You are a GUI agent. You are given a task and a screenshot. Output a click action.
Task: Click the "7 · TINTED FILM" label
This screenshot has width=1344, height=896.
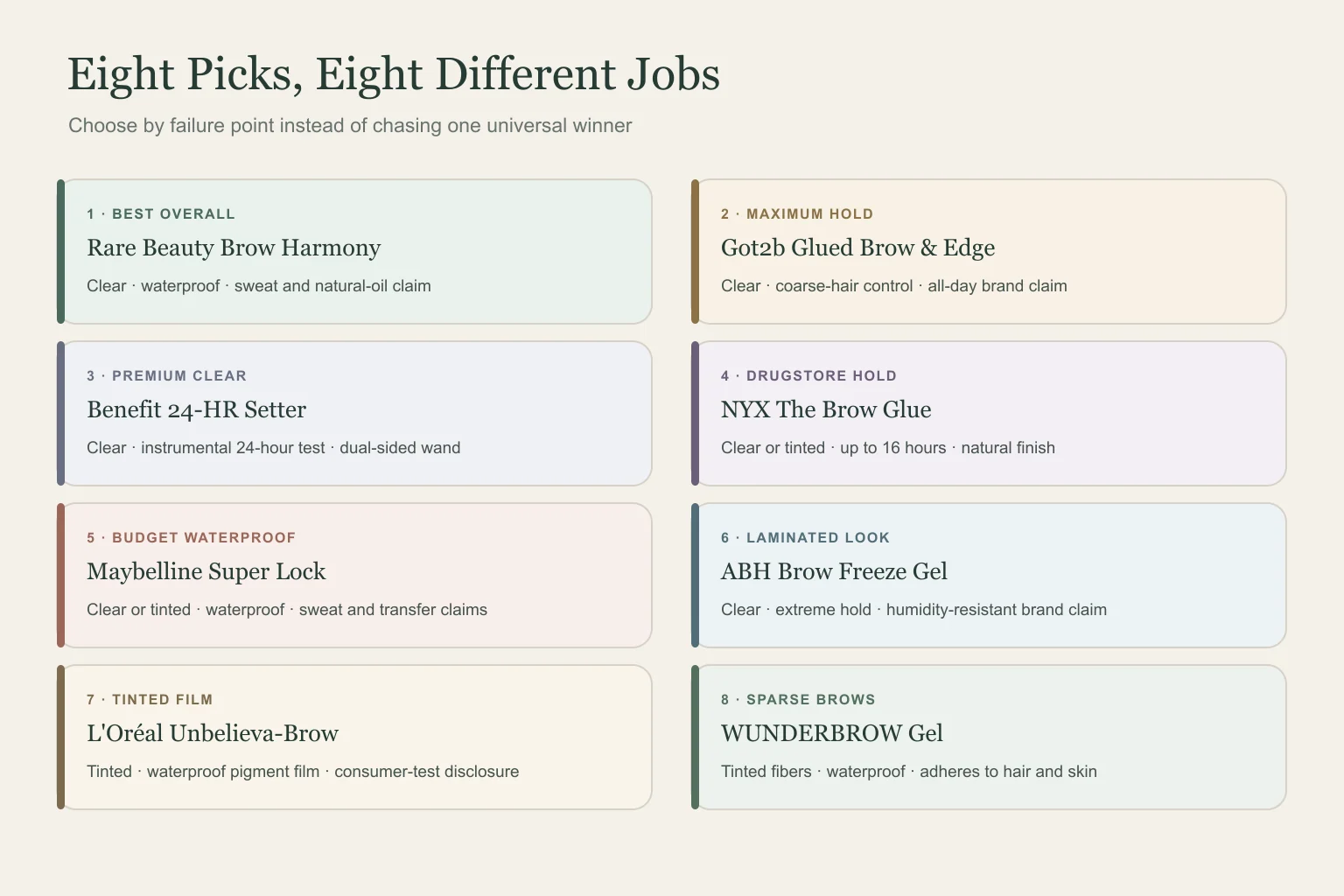pyautogui.click(x=150, y=700)
